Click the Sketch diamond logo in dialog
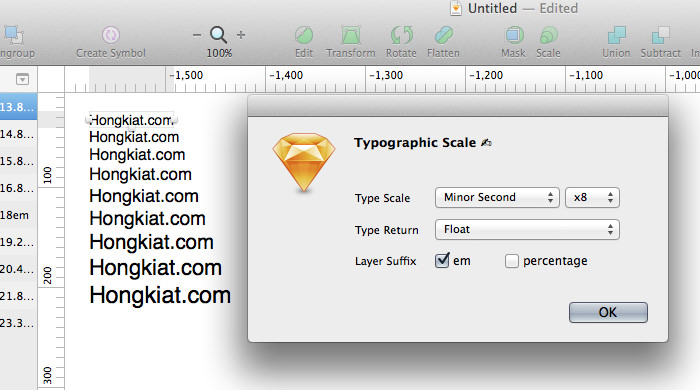This screenshot has width=700, height=390. (x=304, y=162)
